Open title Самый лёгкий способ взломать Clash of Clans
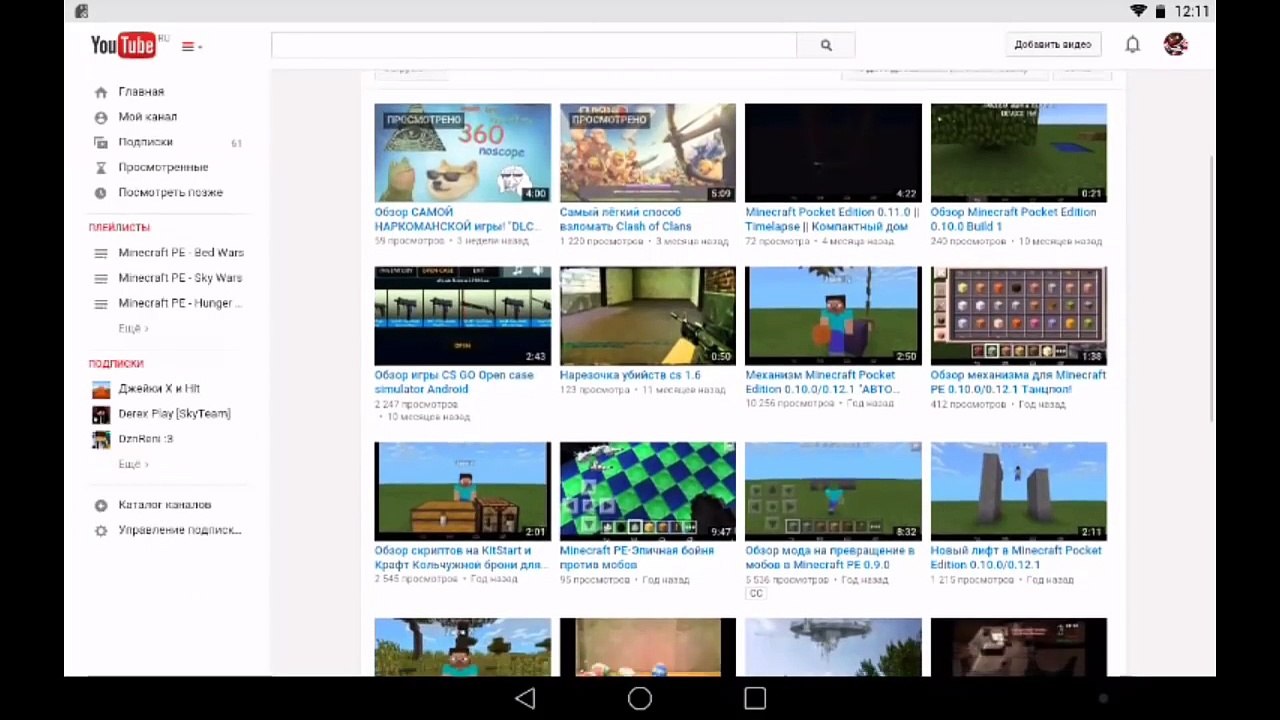 (626, 219)
